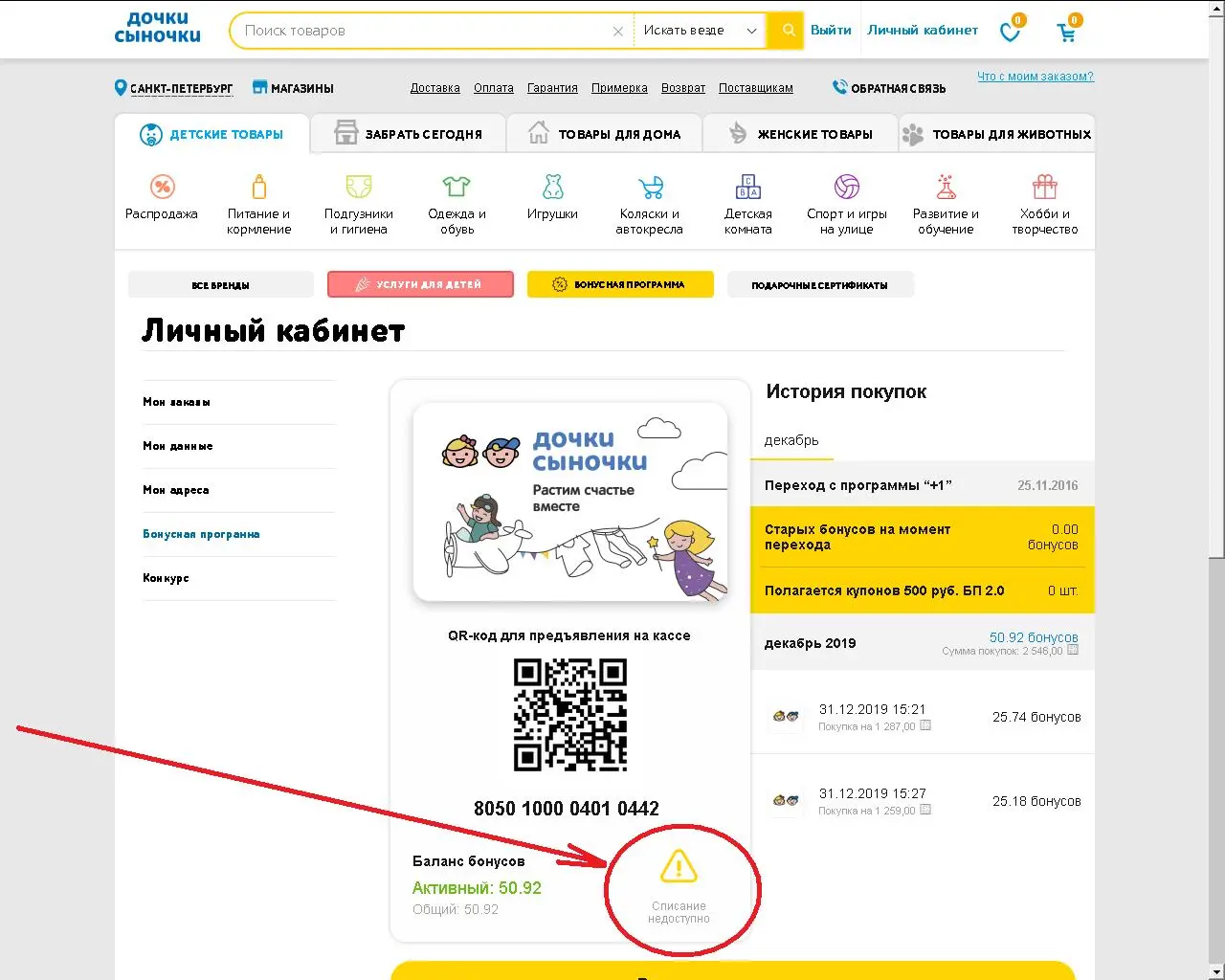Open the Одежда и обувь shirt icon
The height and width of the screenshot is (980, 1225).
click(x=457, y=187)
